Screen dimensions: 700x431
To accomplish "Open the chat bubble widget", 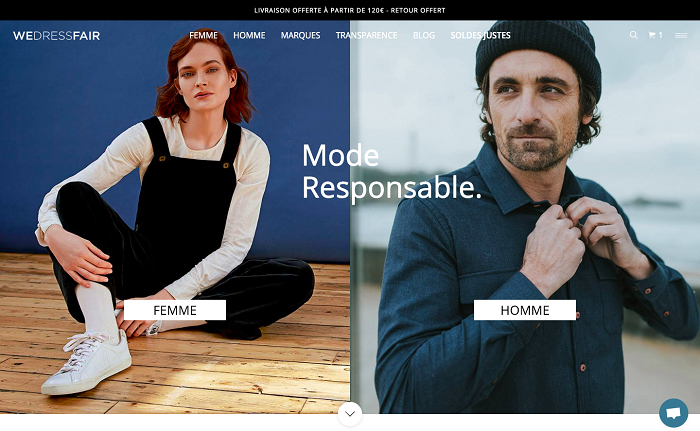I will 674,413.
